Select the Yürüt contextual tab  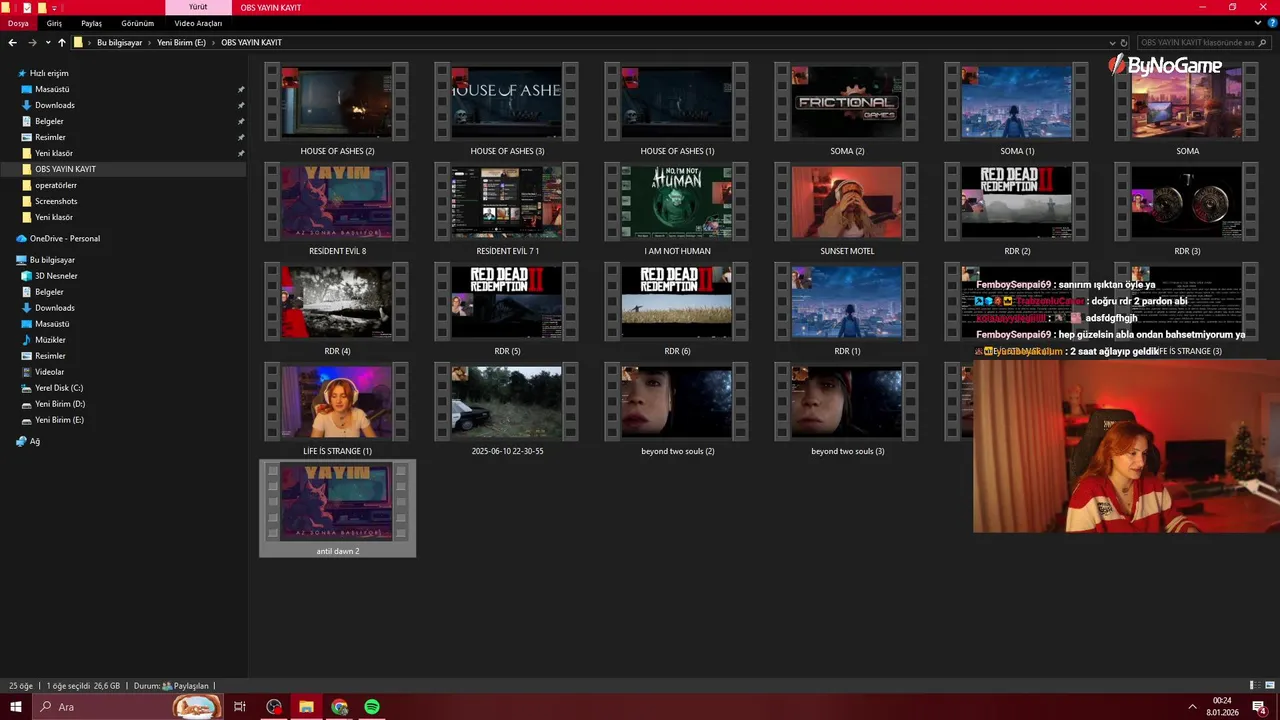tap(198, 7)
